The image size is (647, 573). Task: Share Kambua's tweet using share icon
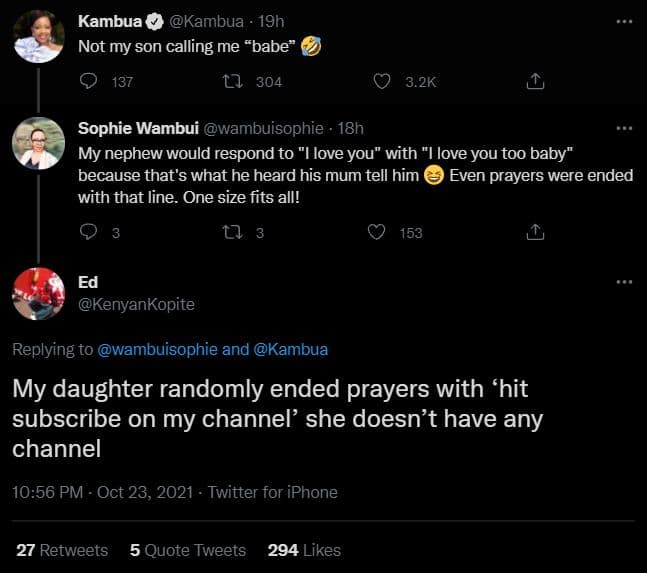(x=535, y=82)
